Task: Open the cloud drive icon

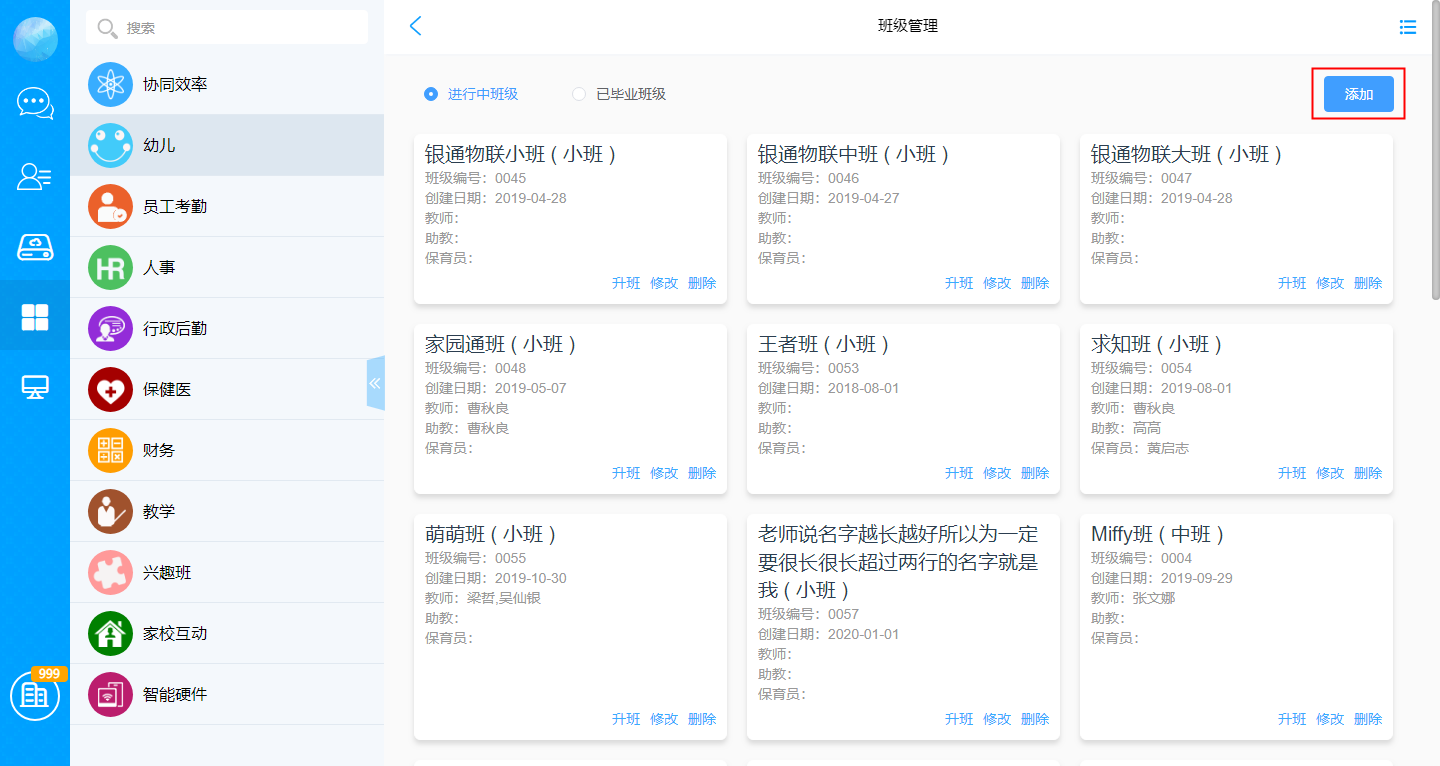Action: [x=35, y=247]
